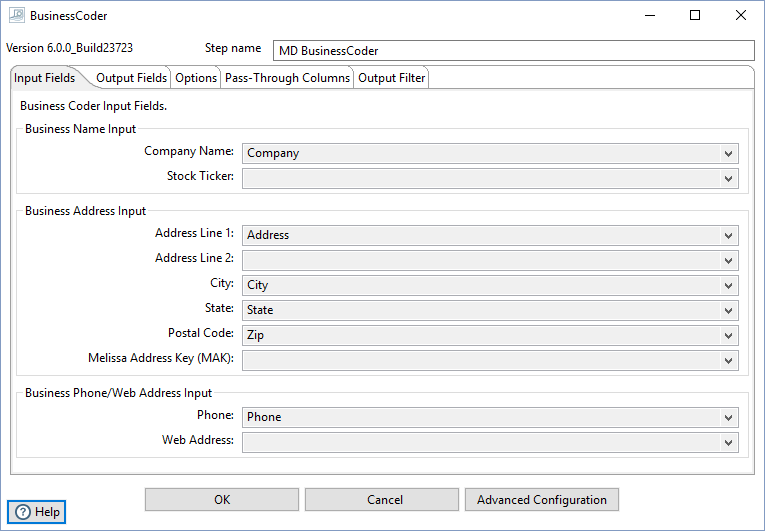
Task: Open Help with the question mark button
Action: coord(37,512)
